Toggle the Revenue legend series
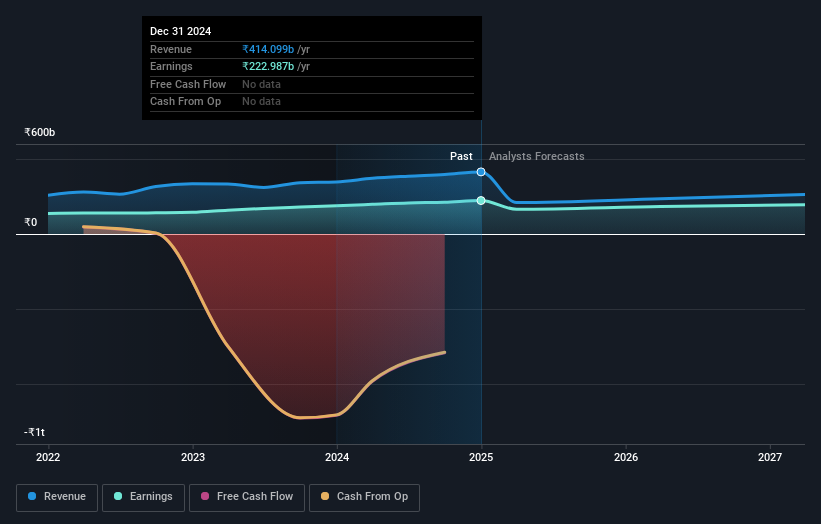821x524 pixels. click(x=57, y=497)
